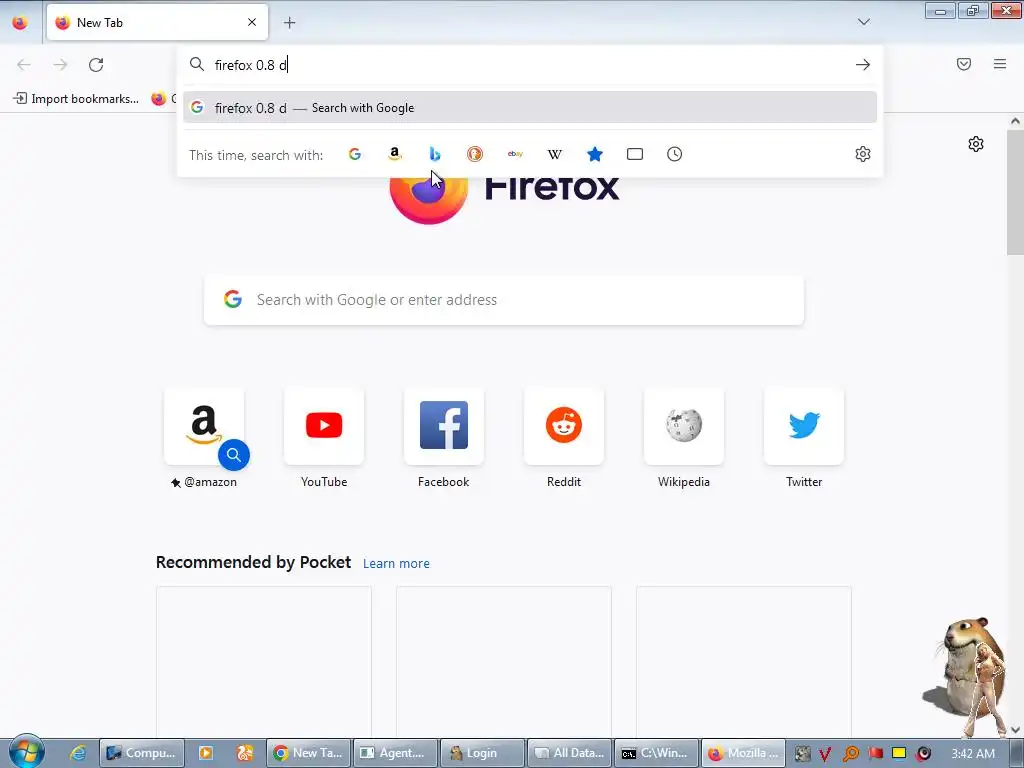Open the Firefox application menu

1000,64
